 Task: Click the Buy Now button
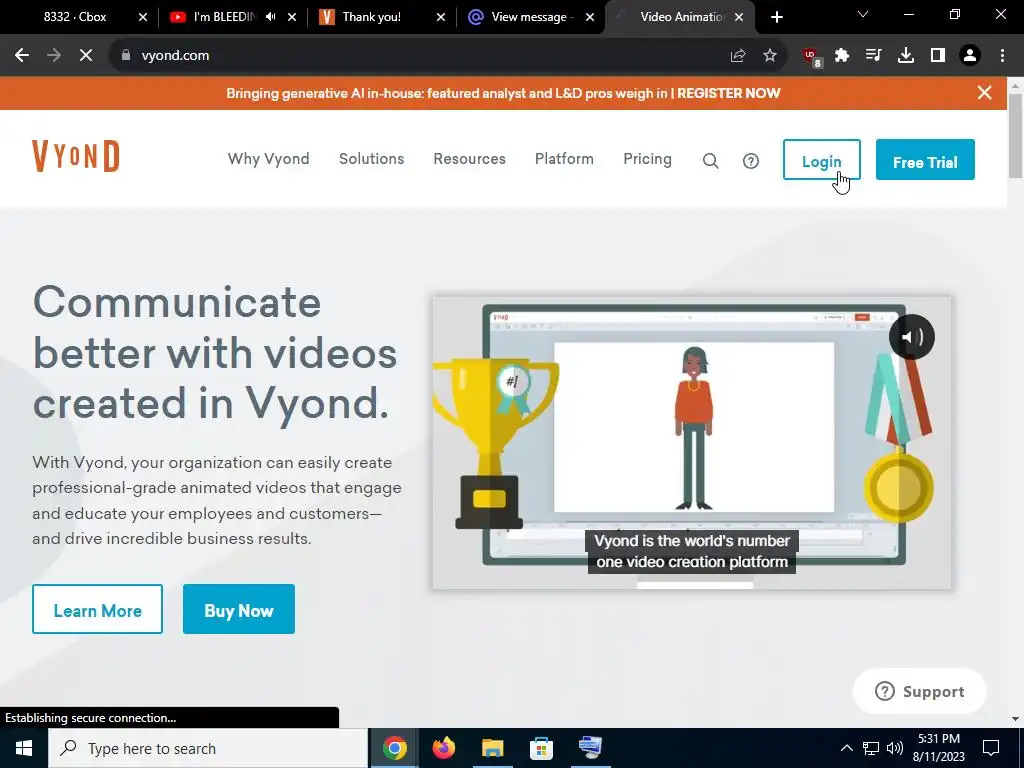point(239,609)
